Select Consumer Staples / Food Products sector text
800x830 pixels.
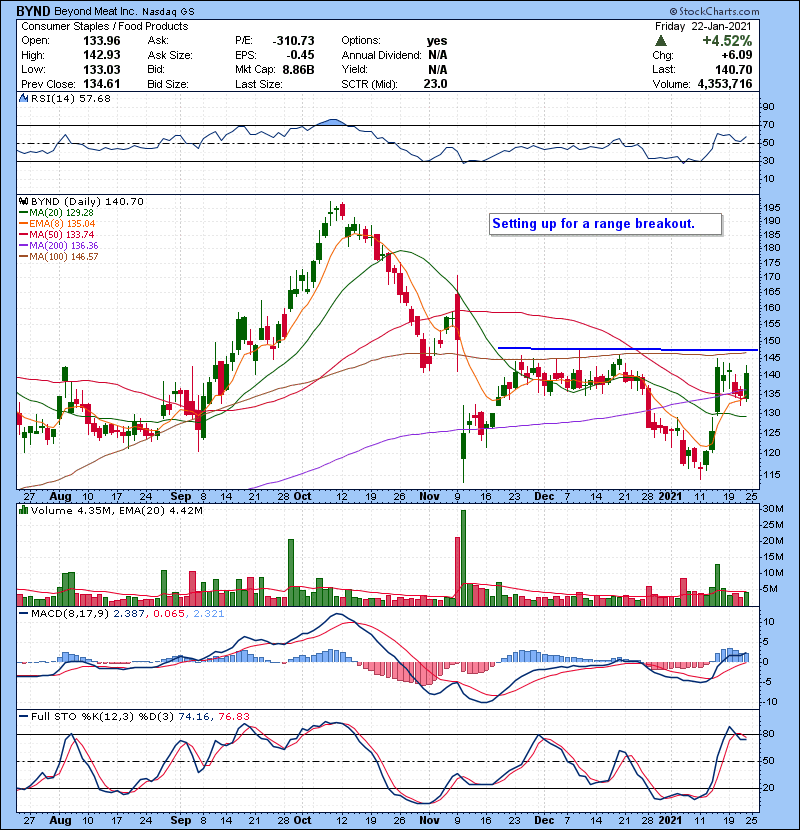click(105, 26)
